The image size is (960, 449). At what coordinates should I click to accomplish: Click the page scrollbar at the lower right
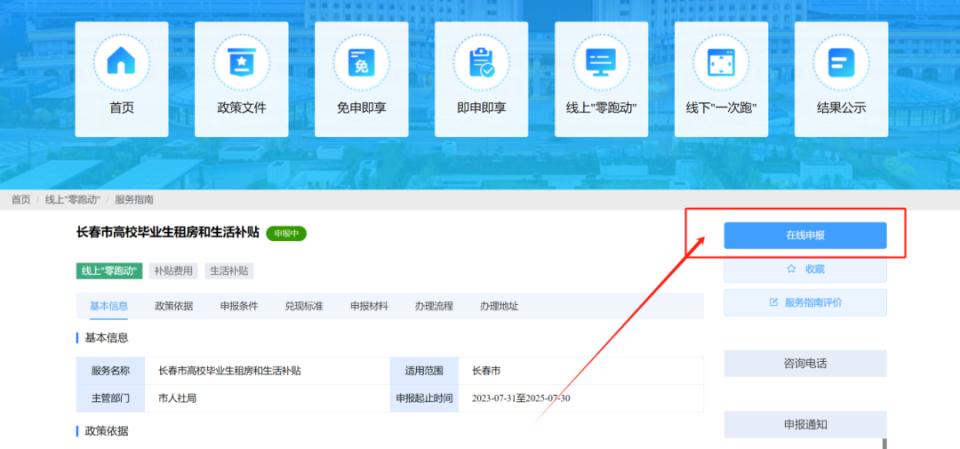tap(884, 443)
